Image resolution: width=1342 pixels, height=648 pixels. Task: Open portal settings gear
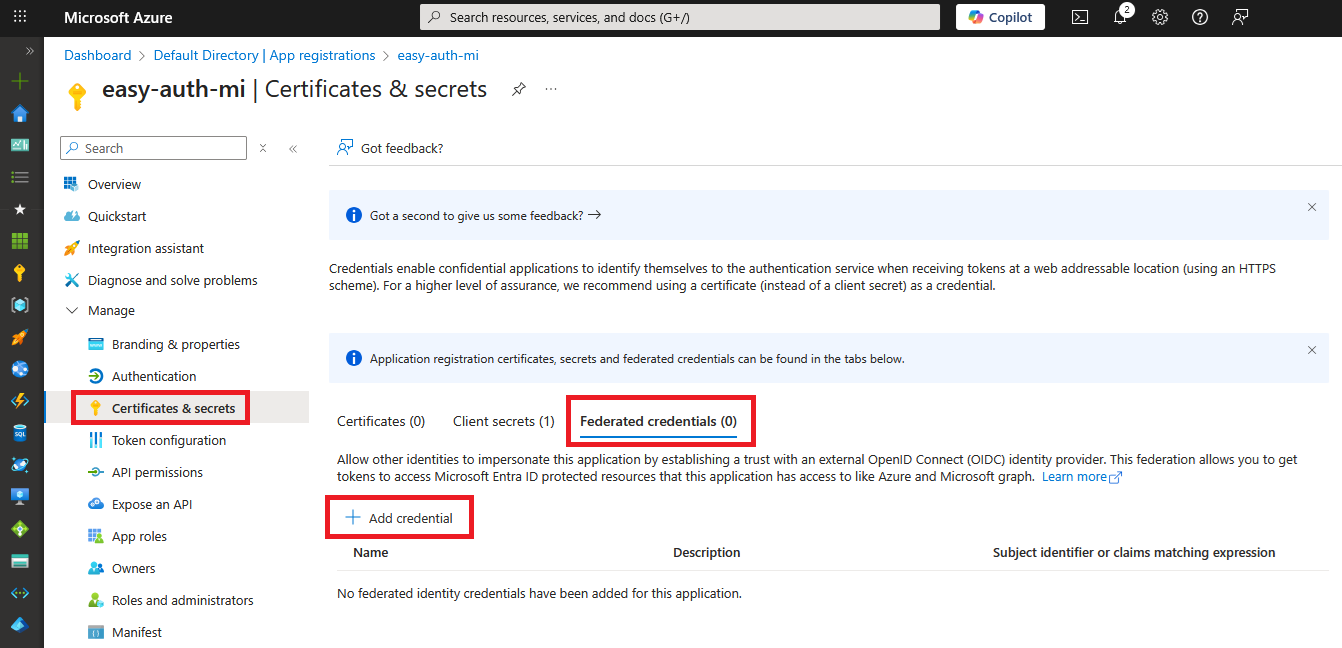point(1160,17)
